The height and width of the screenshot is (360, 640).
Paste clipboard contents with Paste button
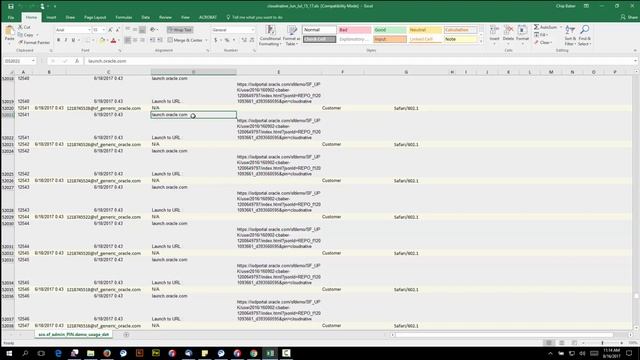pos(9,34)
